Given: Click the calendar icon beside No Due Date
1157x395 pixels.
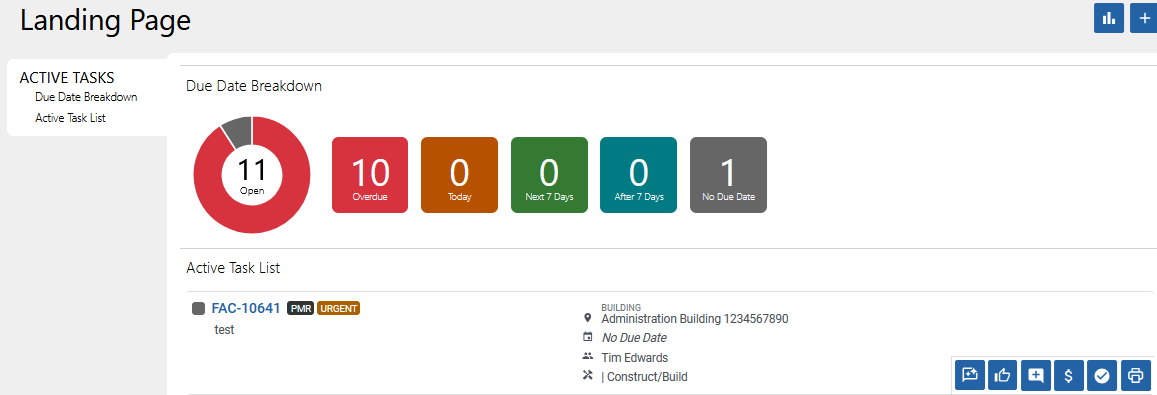Looking at the screenshot, I should coord(587,337).
